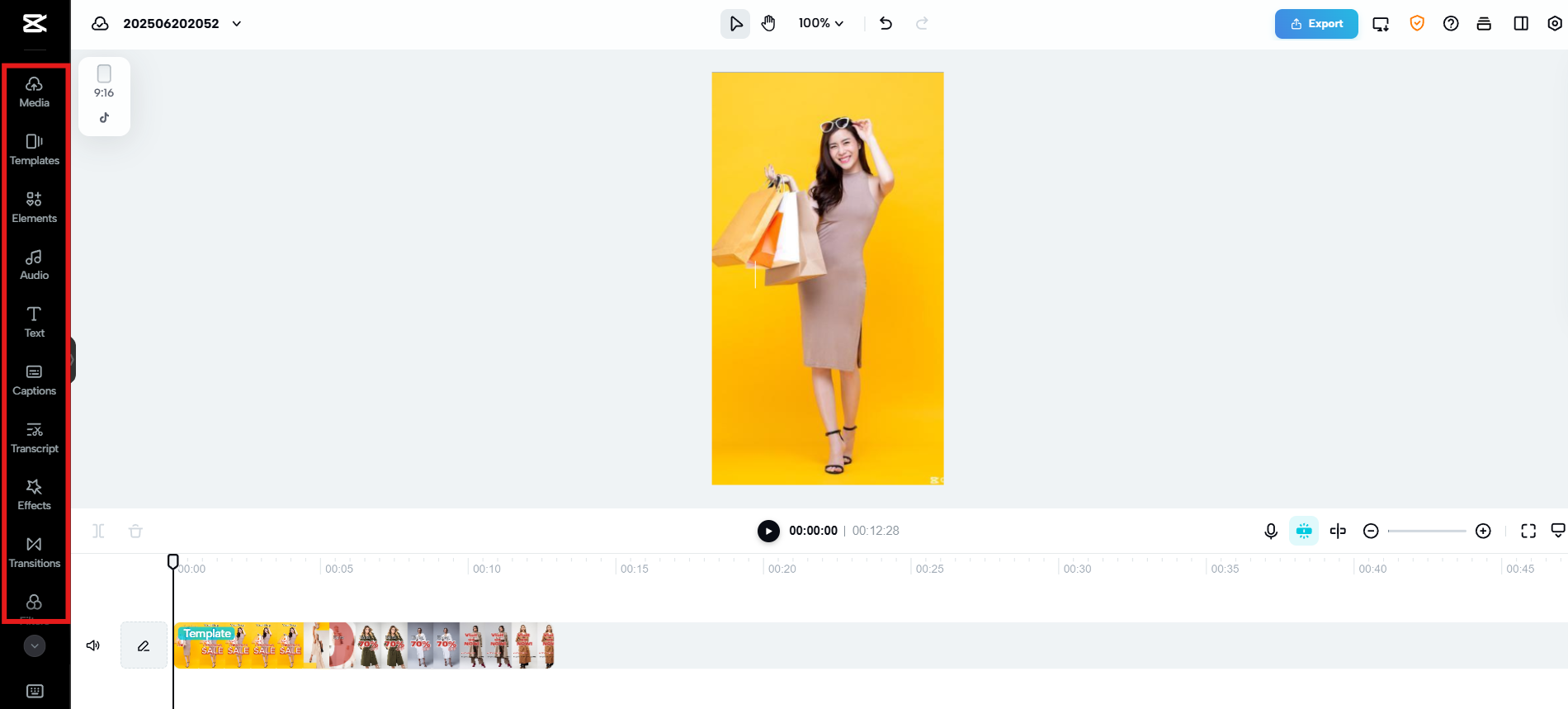Open the Transcript panel

point(35,437)
